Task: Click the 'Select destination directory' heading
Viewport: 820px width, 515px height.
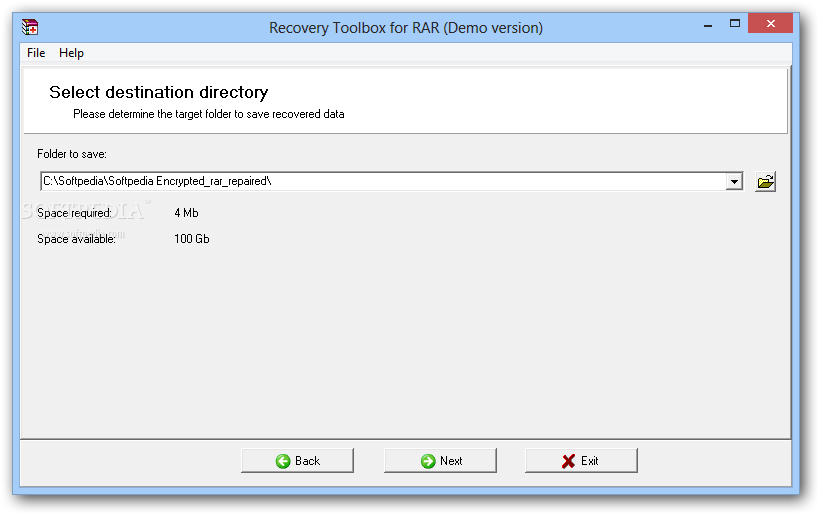Action: (158, 92)
